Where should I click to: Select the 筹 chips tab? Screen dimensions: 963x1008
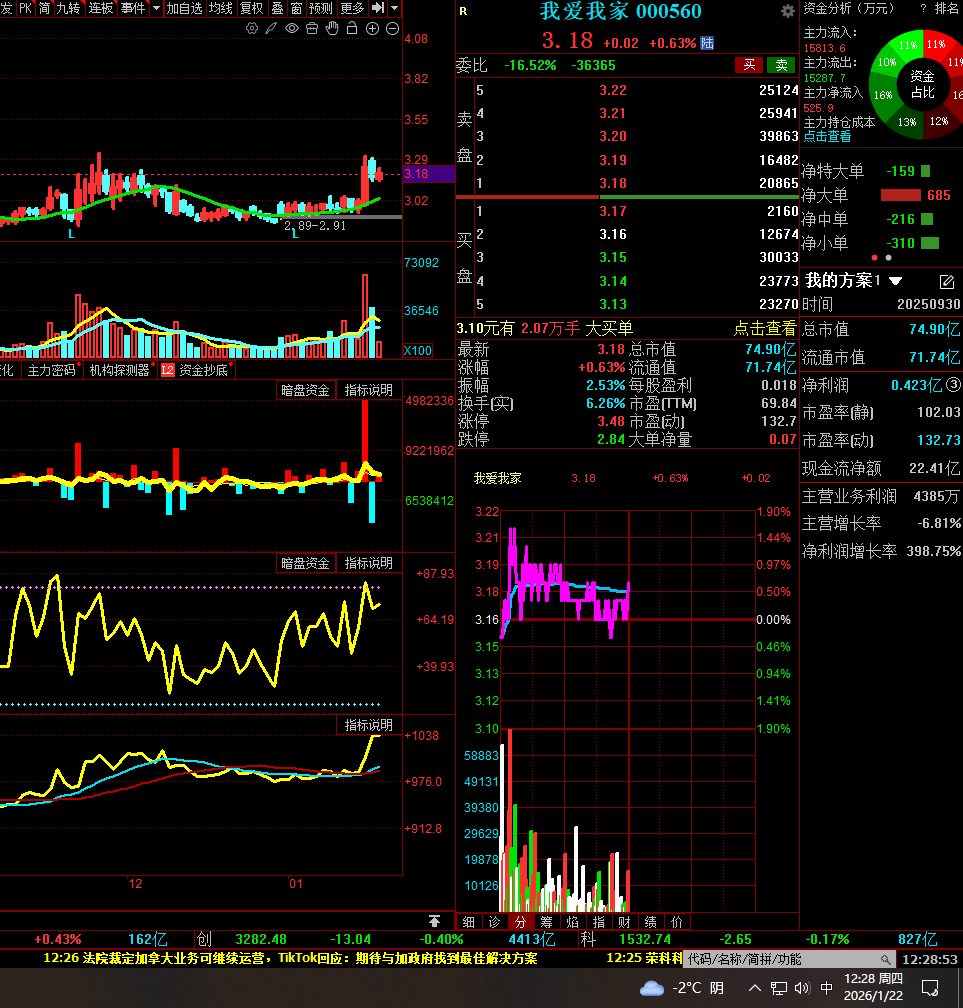(x=546, y=922)
